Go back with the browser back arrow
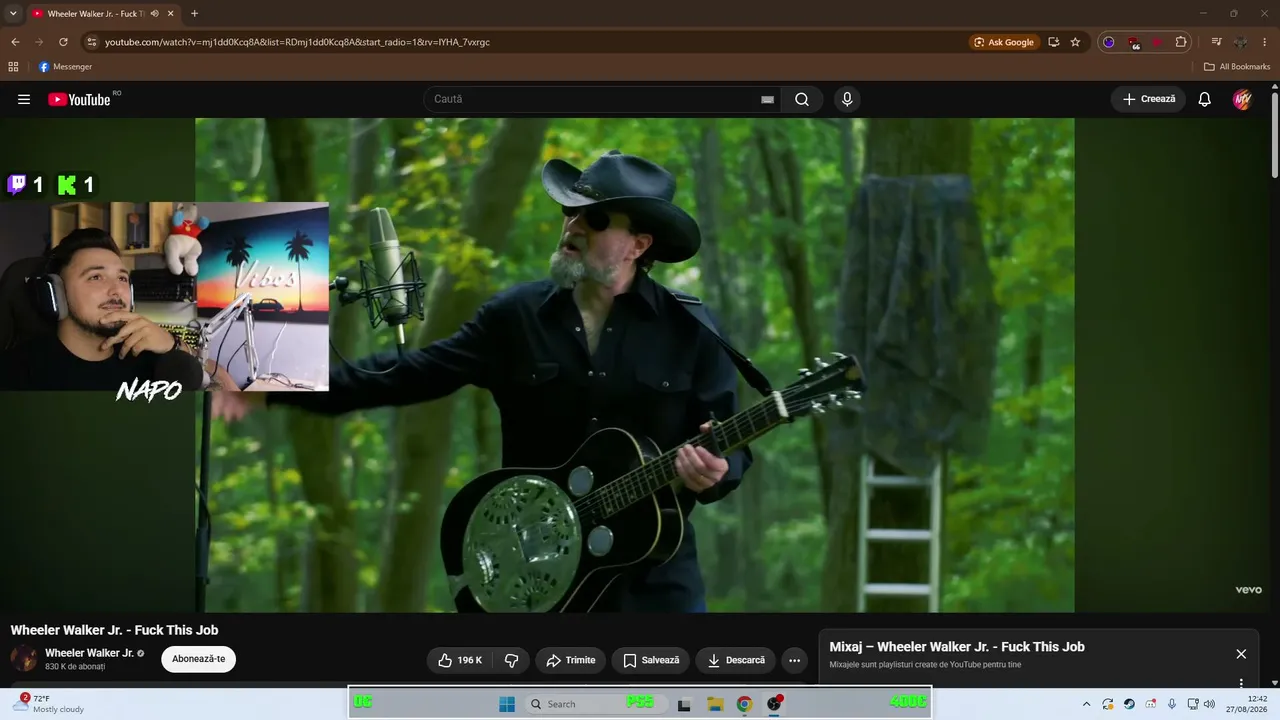Screen dimensions: 1280x720 pyautogui.click(x=15, y=42)
